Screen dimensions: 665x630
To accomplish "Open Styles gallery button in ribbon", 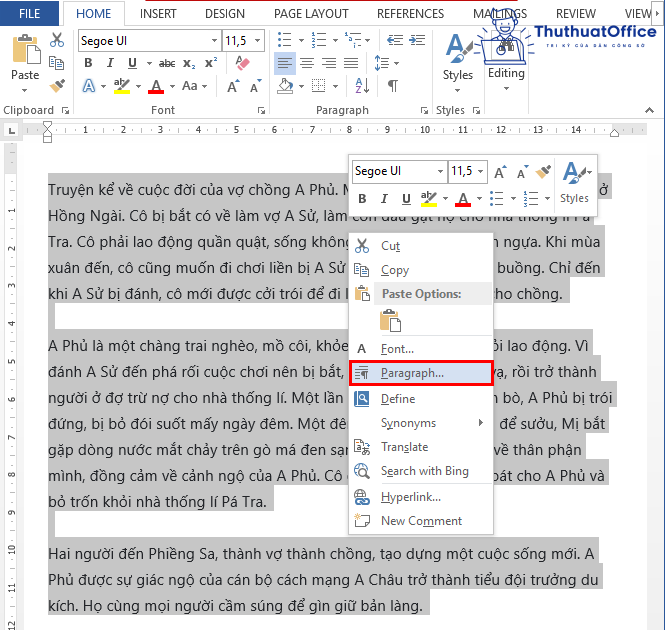I will [458, 63].
